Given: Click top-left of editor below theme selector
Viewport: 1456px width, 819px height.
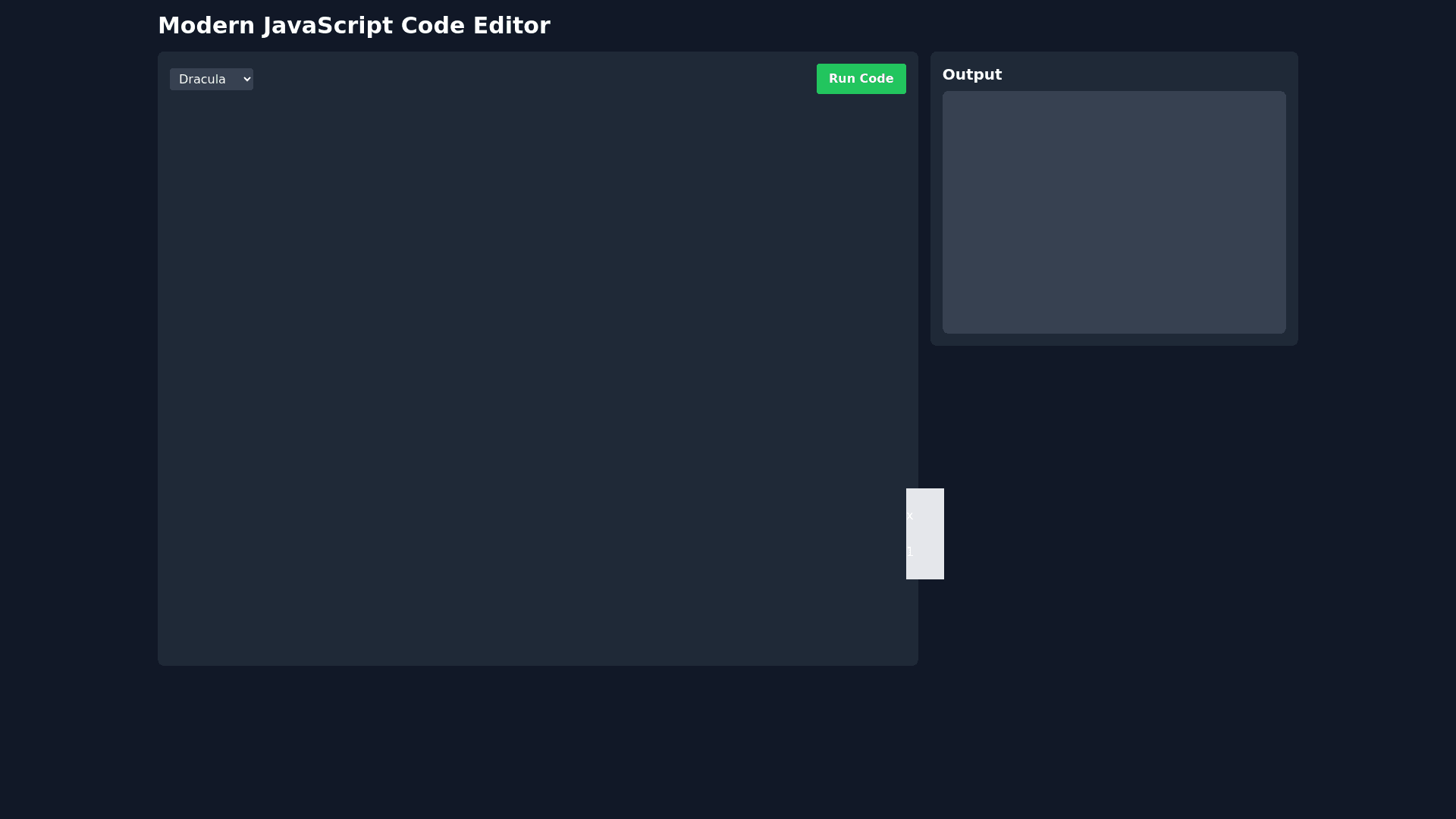Looking at the screenshot, I should pos(190,114).
